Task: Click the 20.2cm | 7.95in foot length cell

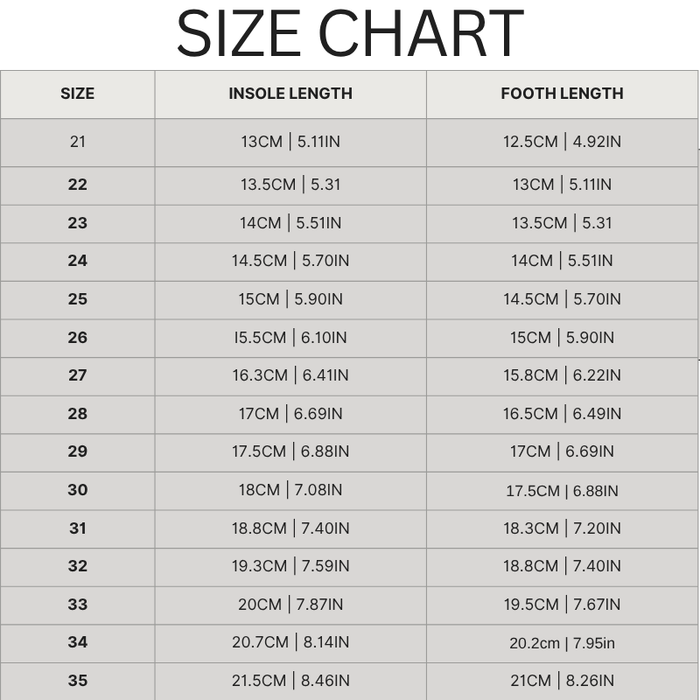Action: tap(562, 643)
